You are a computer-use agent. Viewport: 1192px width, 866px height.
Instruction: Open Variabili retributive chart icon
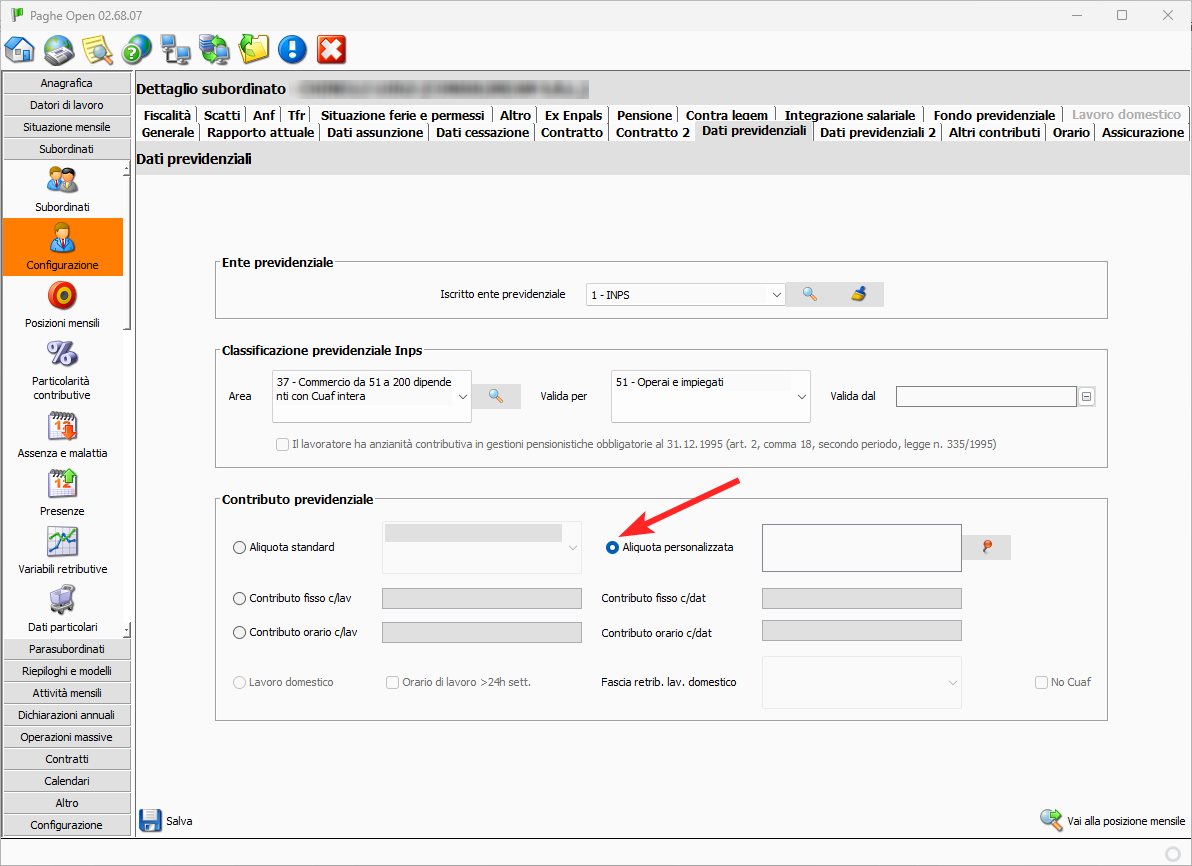point(62,542)
